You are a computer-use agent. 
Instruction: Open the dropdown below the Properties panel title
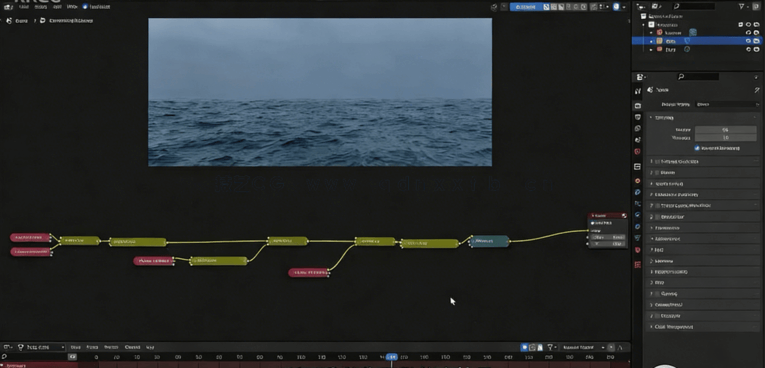click(727, 104)
